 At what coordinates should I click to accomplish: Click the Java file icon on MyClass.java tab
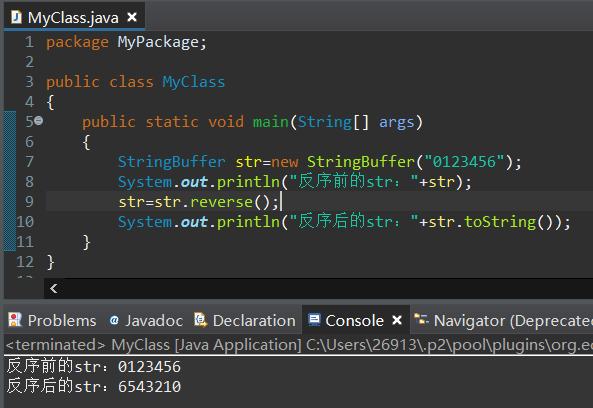[x=16, y=17]
